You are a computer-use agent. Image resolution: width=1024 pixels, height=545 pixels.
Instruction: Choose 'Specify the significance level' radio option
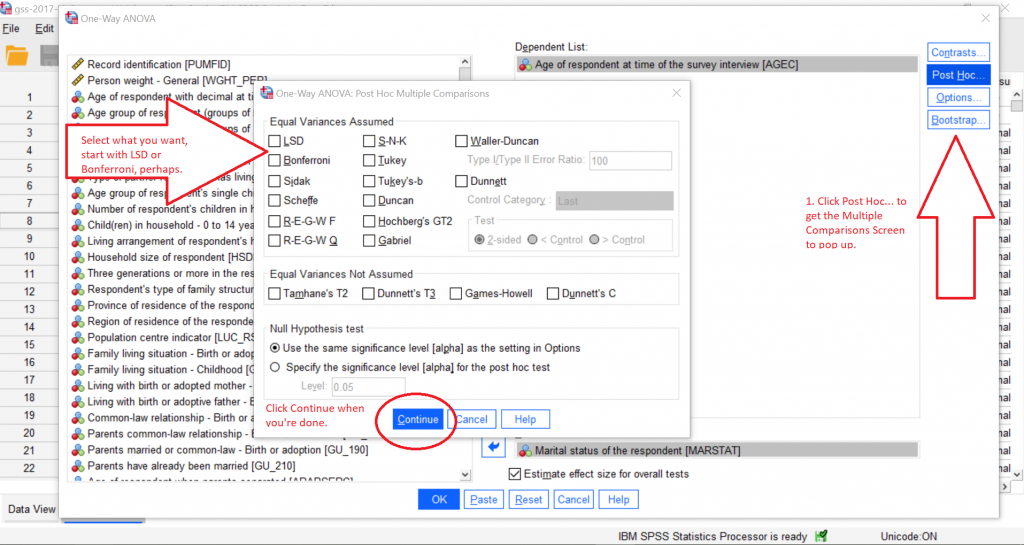coord(275,367)
